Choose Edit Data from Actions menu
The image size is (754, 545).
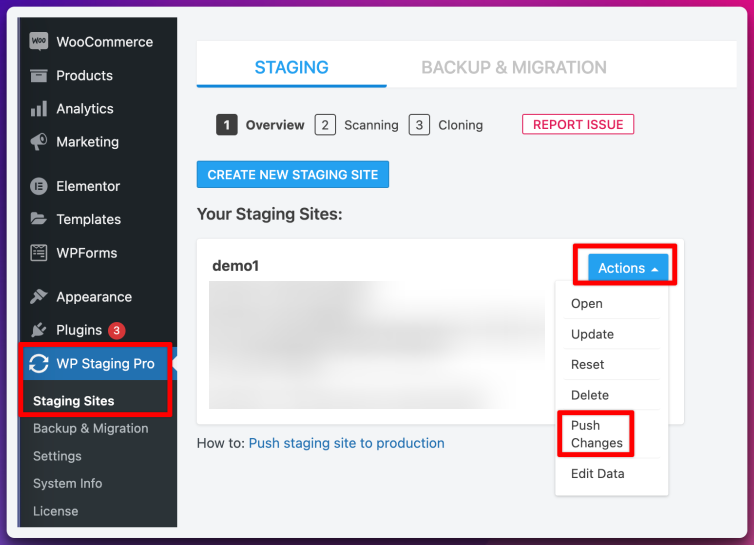[612, 473]
